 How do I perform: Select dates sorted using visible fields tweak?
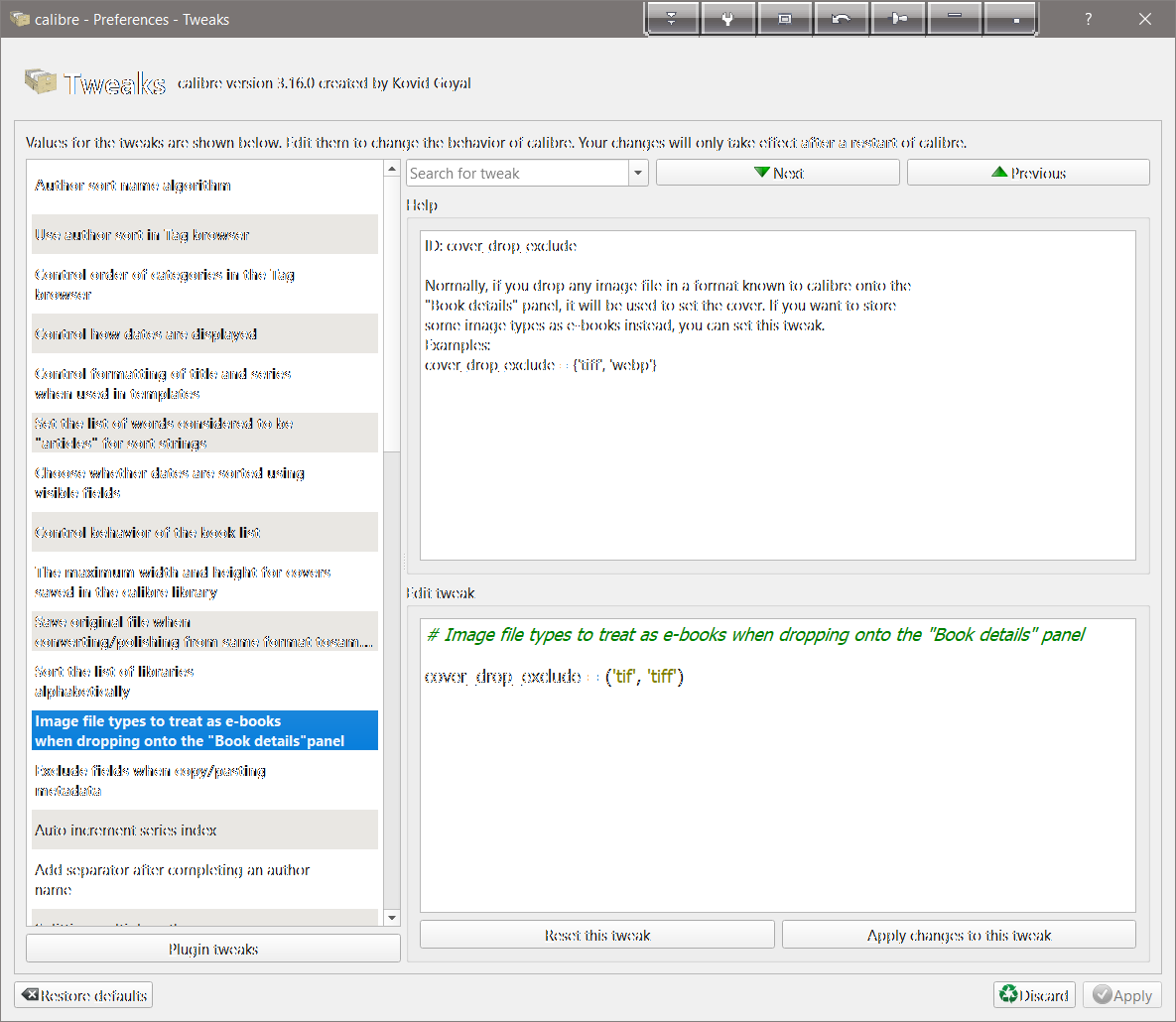pyautogui.click(x=204, y=482)
